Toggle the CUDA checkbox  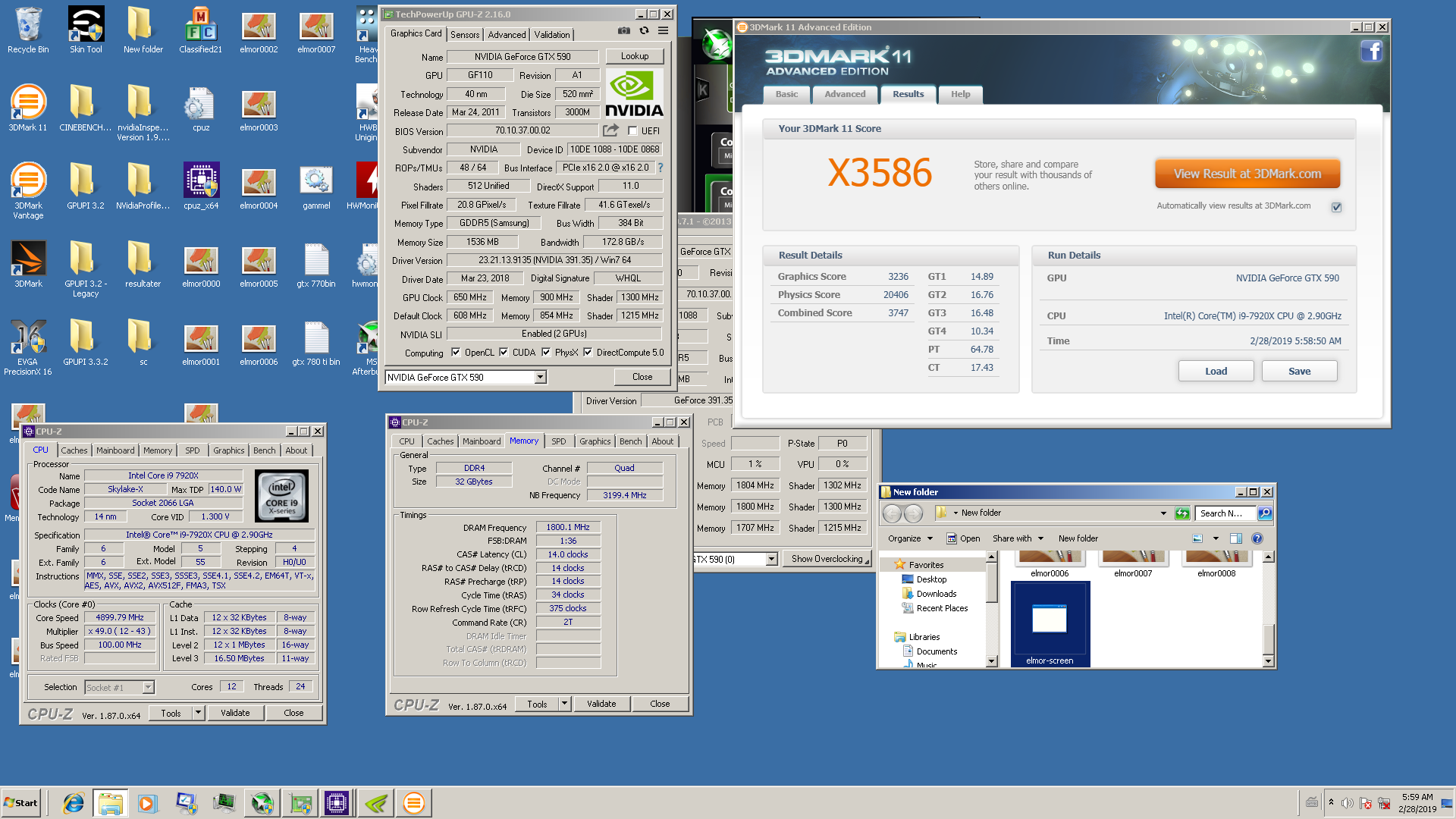pos(504,352)
